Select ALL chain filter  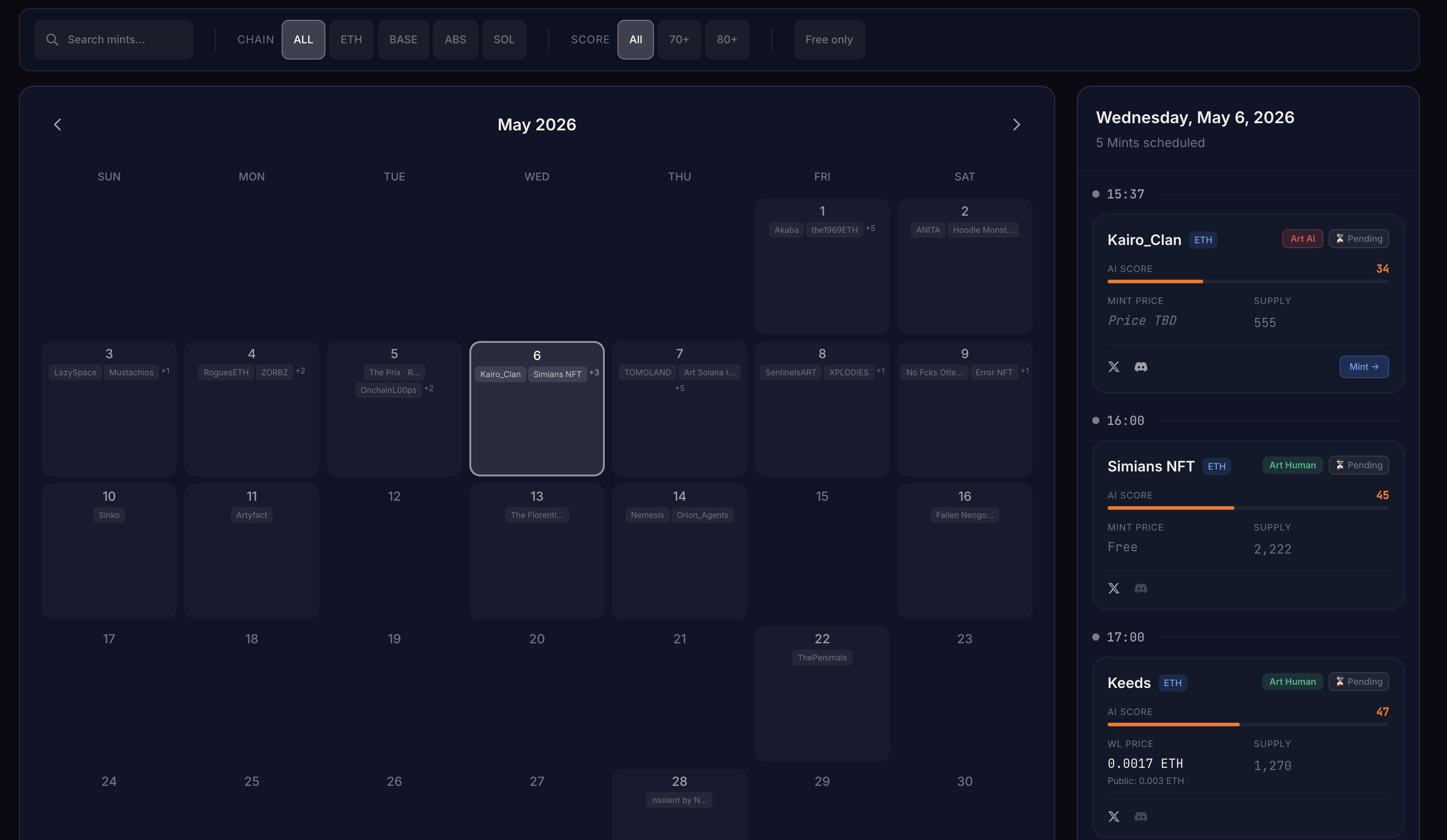[303, 40]
